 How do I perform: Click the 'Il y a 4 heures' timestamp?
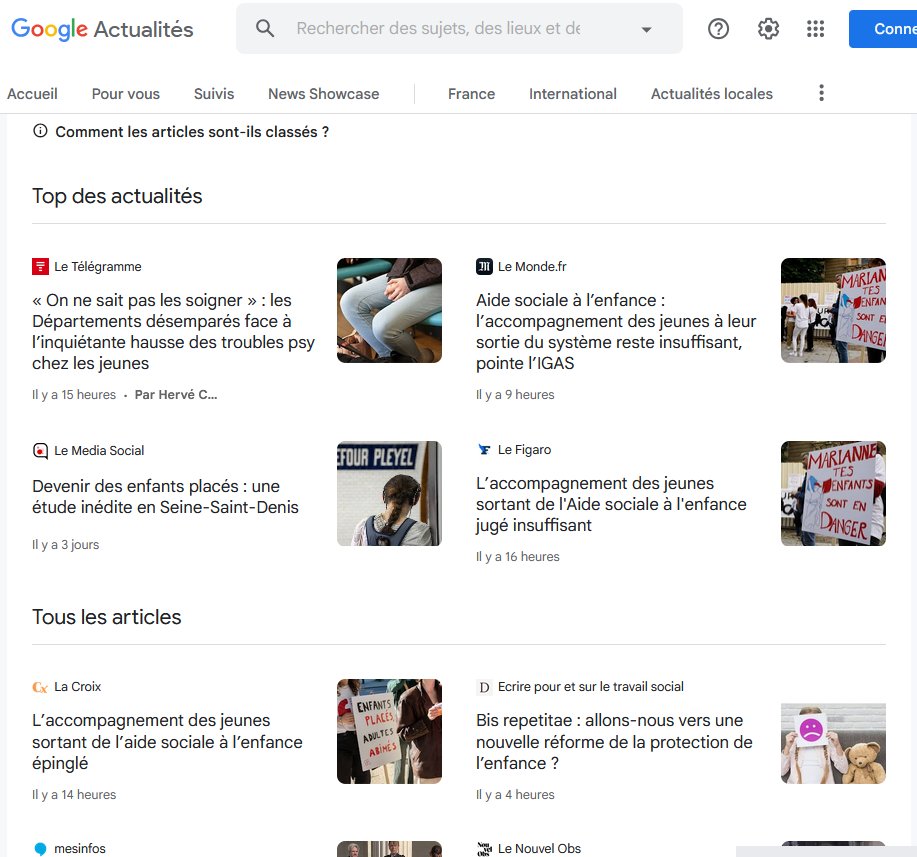[x=515, y=795]
